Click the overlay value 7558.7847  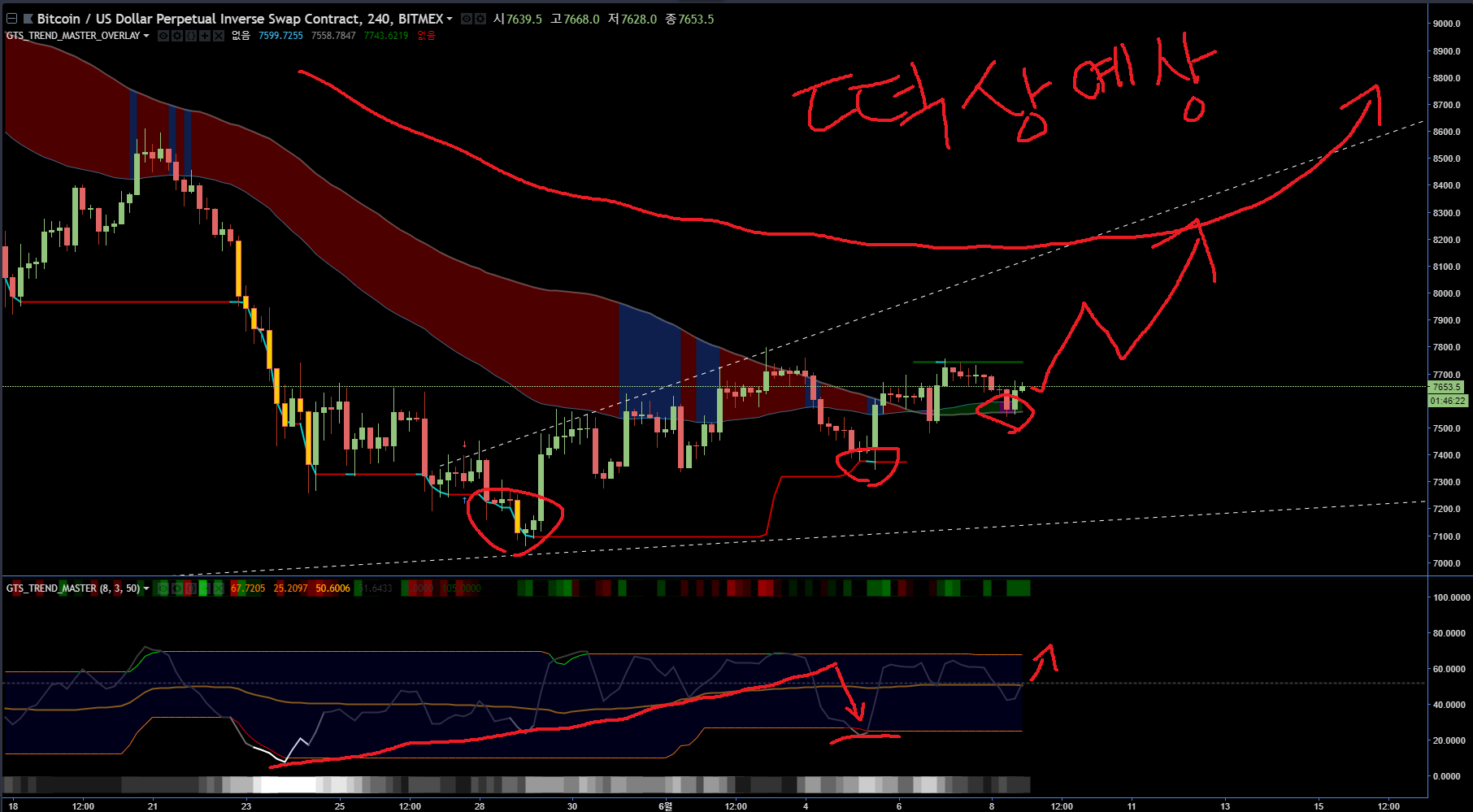(x=333, y=36)
